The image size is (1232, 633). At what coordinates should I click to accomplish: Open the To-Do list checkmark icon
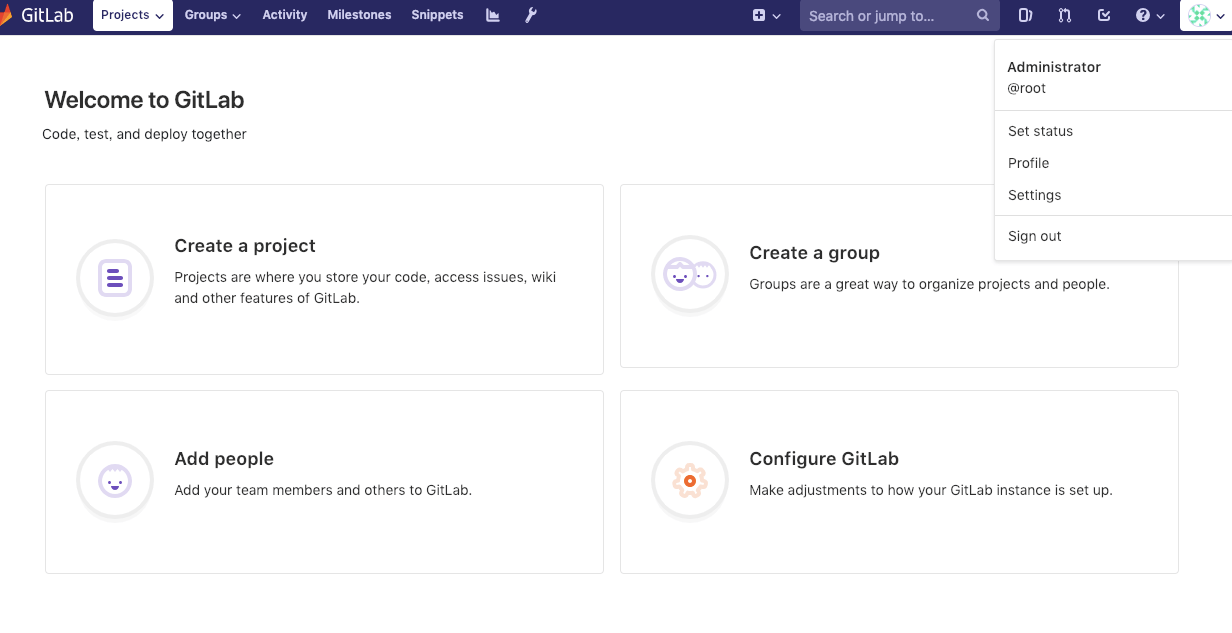(x=1104, y=15)
